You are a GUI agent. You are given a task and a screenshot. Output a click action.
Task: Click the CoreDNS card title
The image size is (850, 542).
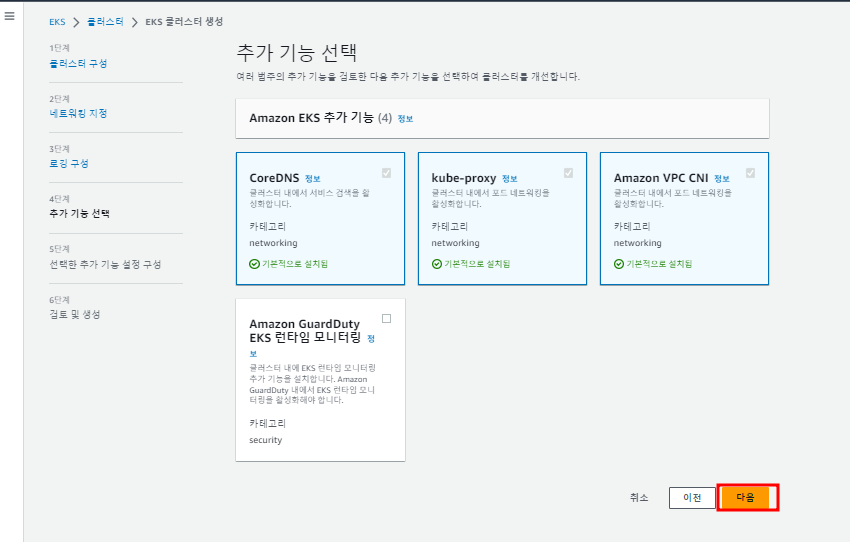(x=274, y=178)
